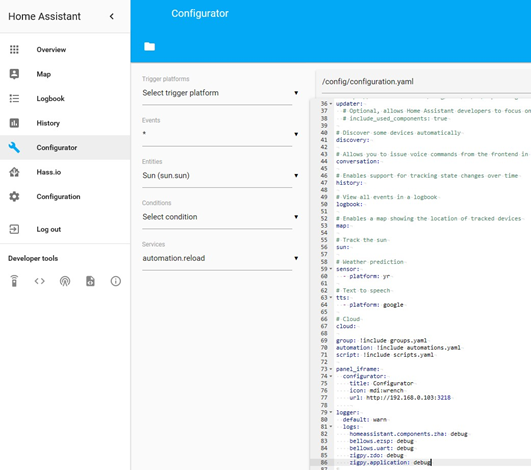Collapse the updater block fold arrow
The height and width of the screenshot is (470, 531).
331,104
